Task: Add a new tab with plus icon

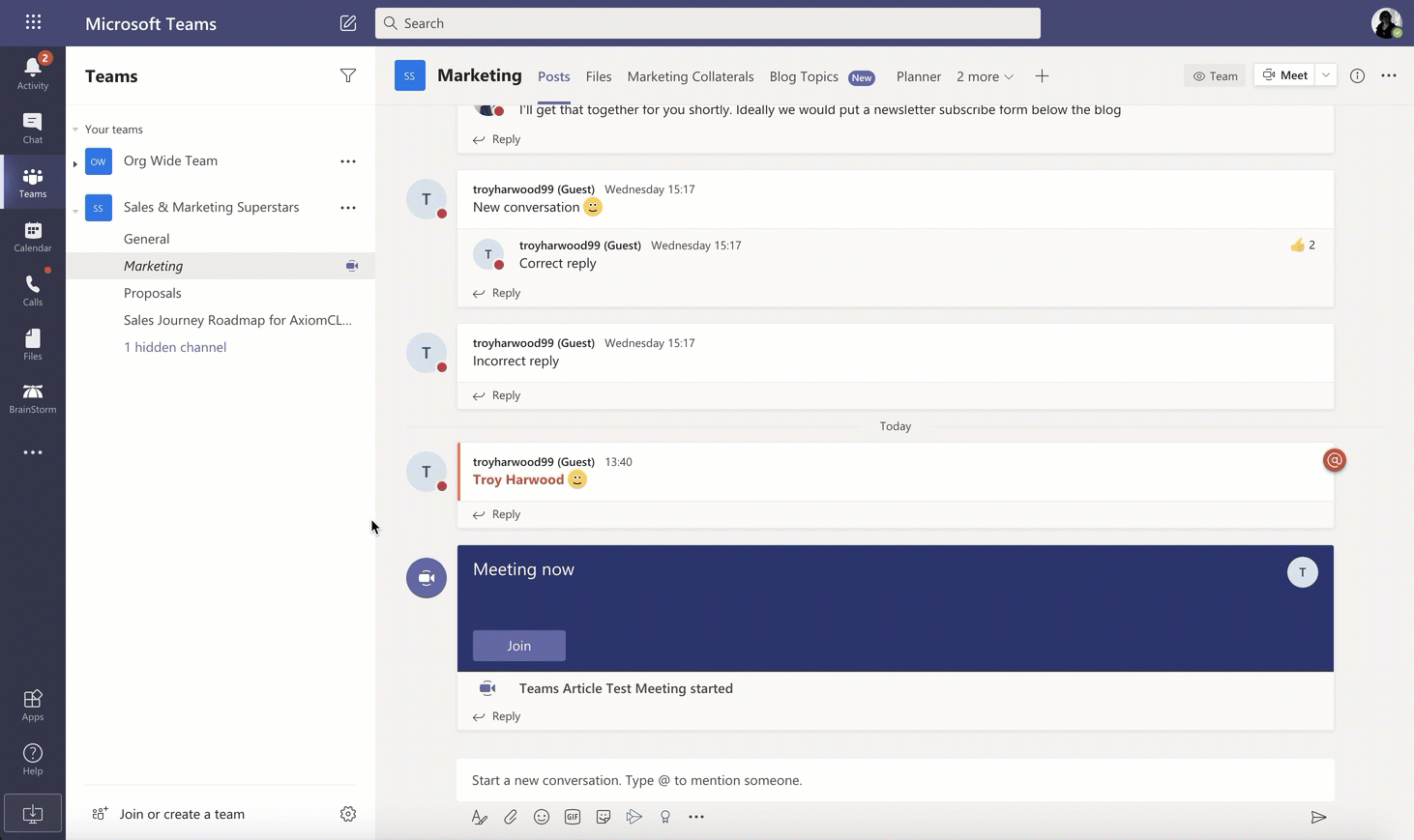Action: point(1042,76)
